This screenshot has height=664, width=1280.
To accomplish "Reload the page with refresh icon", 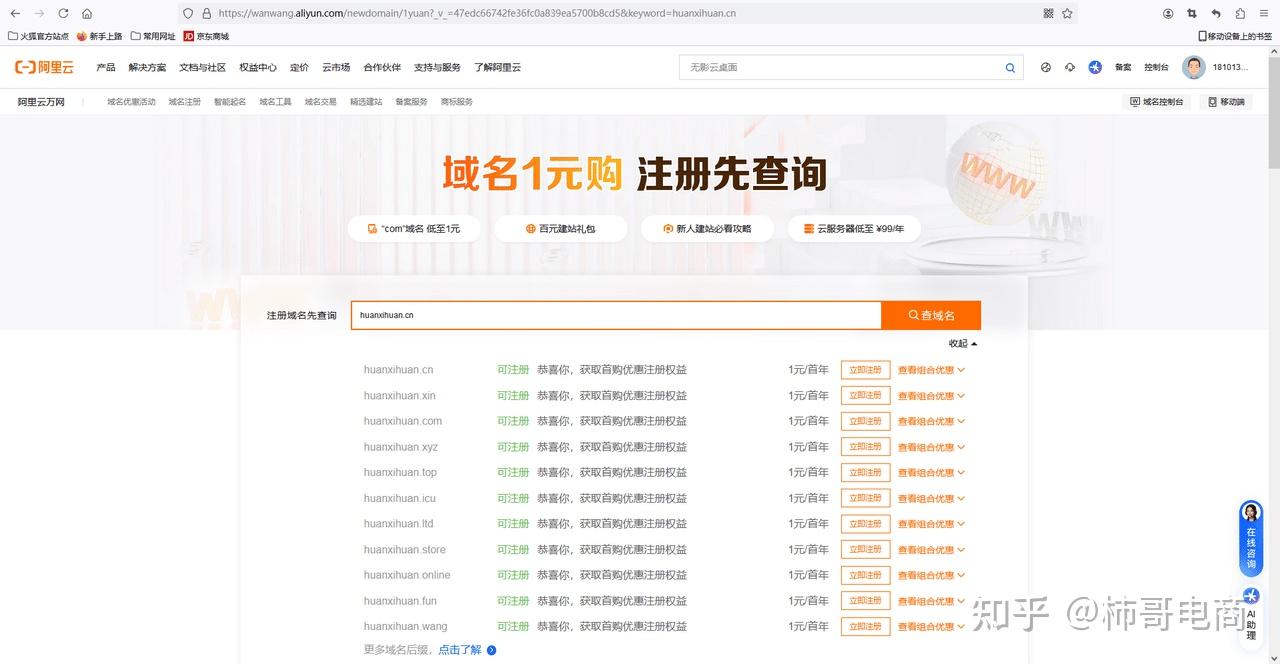I will tap(63, 13).
